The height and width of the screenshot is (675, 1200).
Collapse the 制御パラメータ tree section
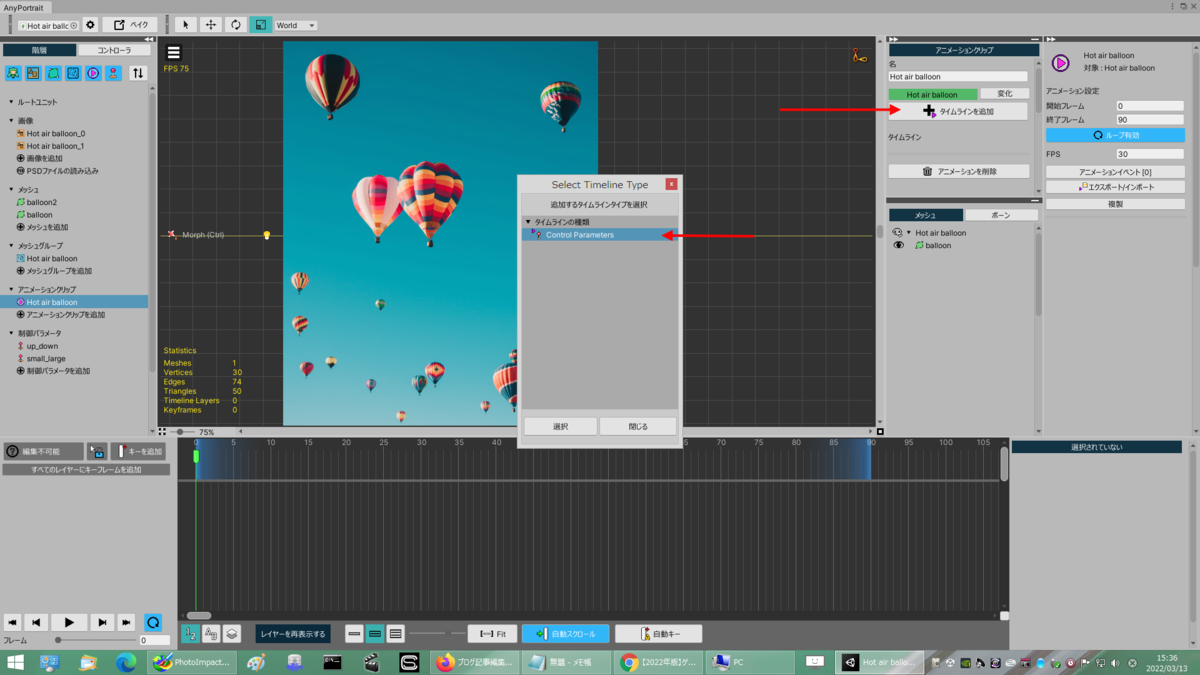(12, 333)
